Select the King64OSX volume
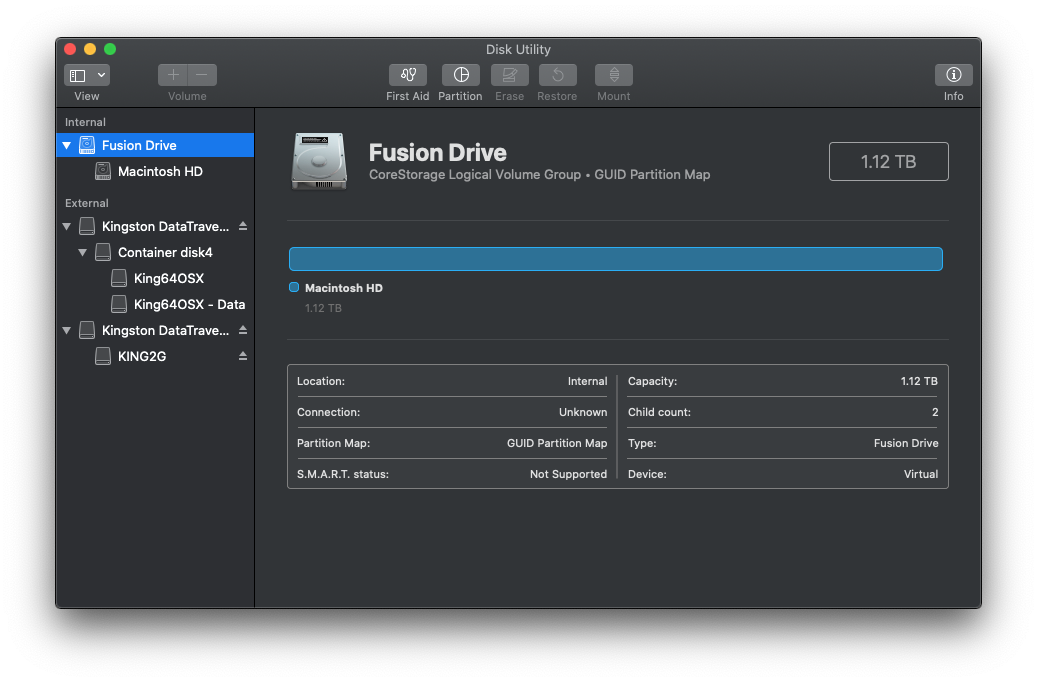 pyautogui.click(x=155, y=278)
